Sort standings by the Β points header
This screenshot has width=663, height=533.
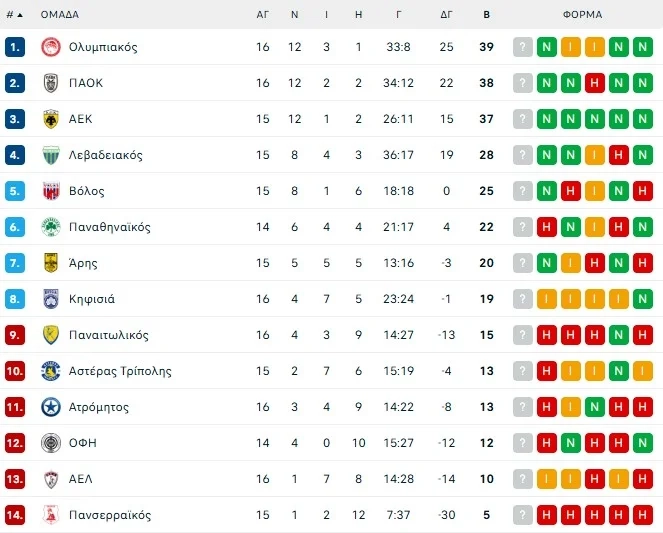(x=487, y=15)
